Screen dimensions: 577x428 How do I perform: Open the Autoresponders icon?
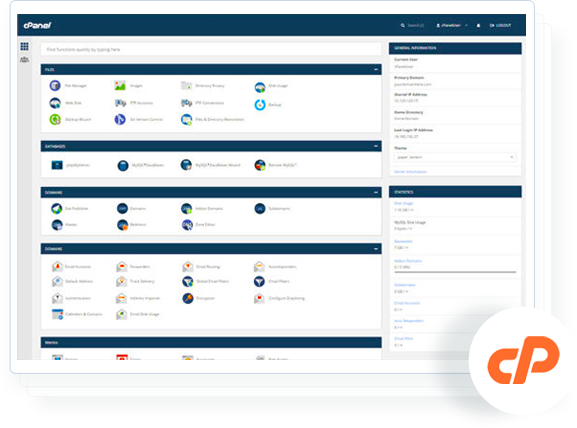pyautogui.click(x=259, y=266)
